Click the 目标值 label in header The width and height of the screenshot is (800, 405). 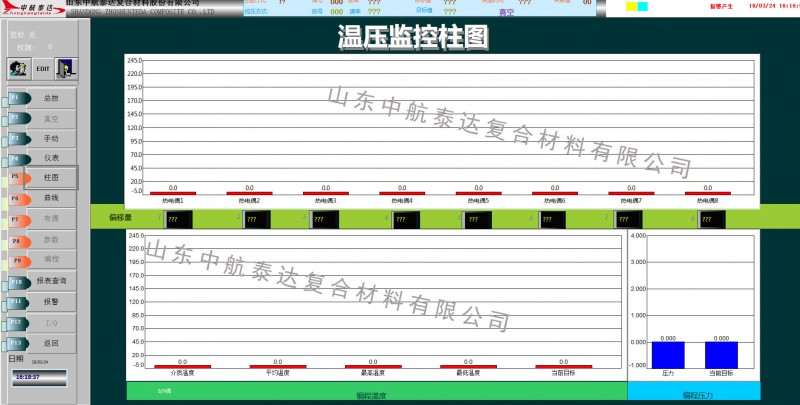coord(423,10)
